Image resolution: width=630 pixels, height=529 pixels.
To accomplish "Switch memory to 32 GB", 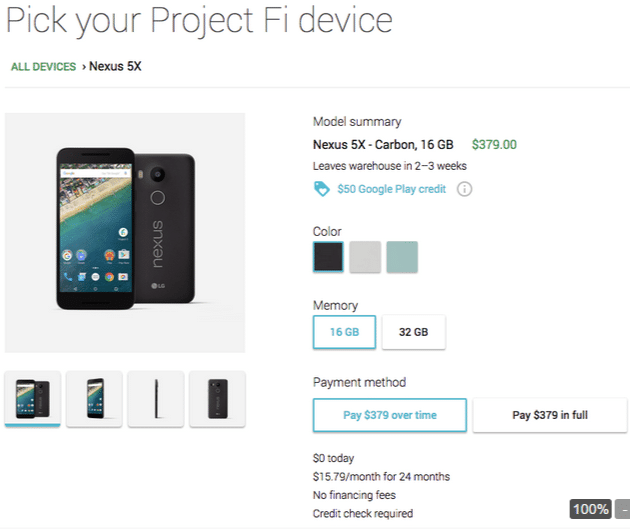I will pyautogui.click(x=413, y=332).
